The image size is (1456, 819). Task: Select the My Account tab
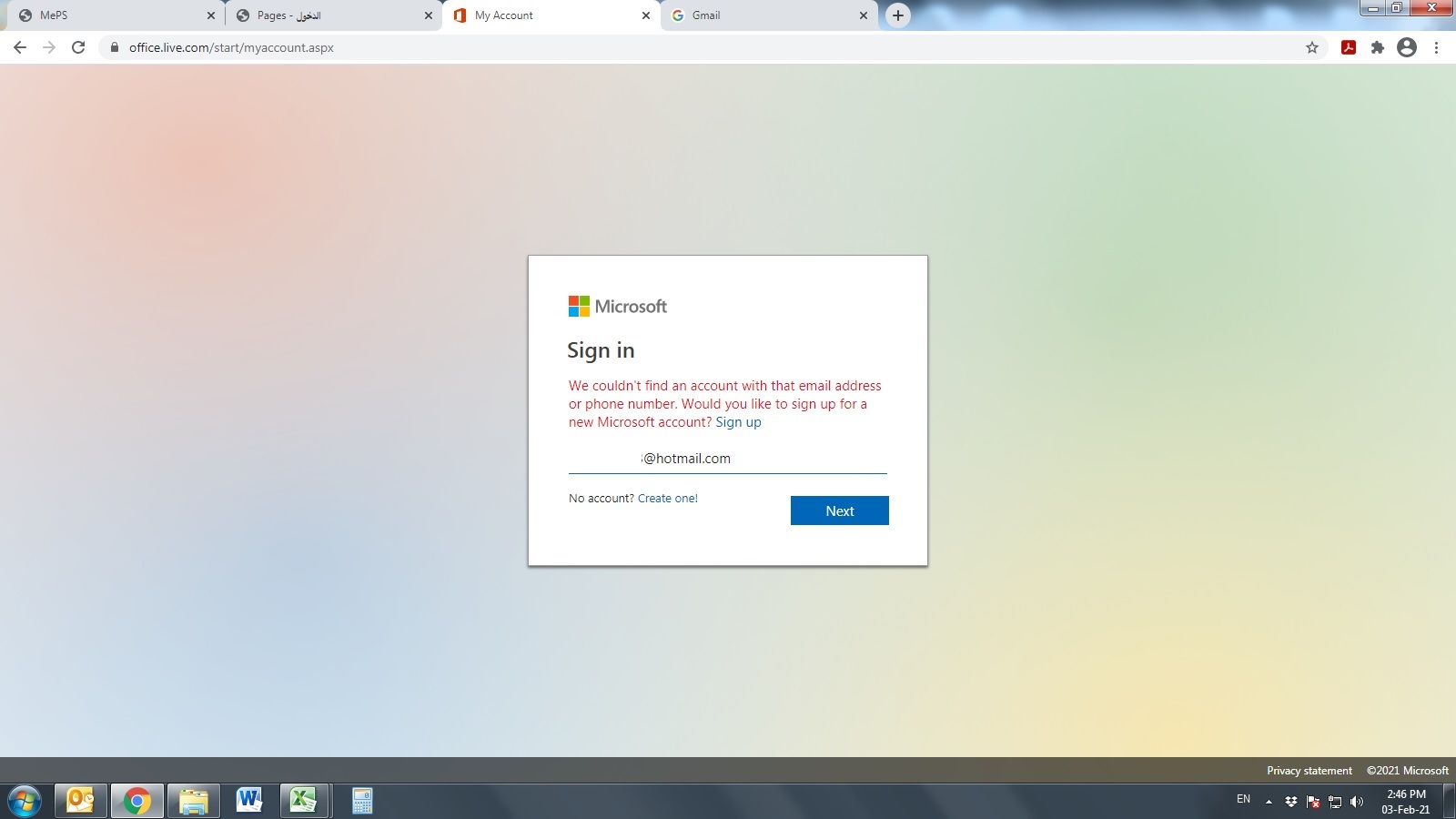click(551, 15)
